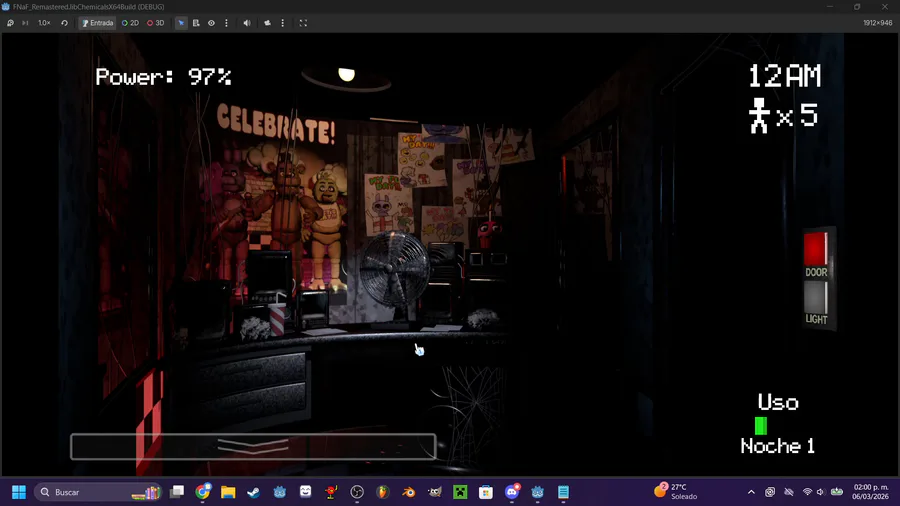Click the camera override icon
The width and height of the screenshot is (900, 506).
(x=267, y=23)
